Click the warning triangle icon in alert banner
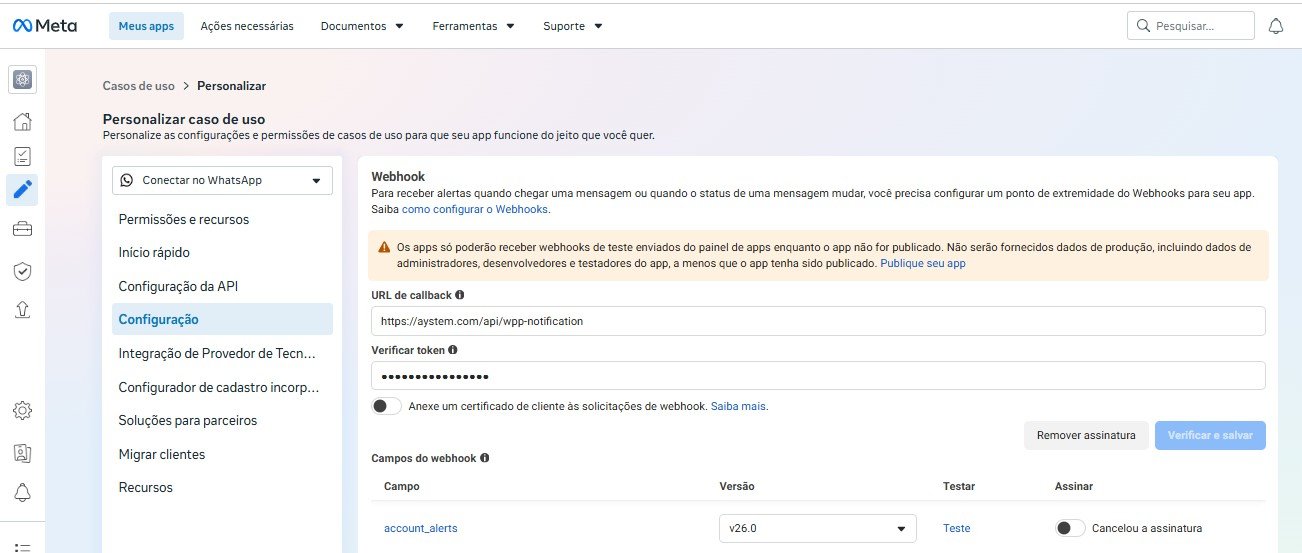The image size is (1302, 553). pyautogui.click(x=385, y=247)
